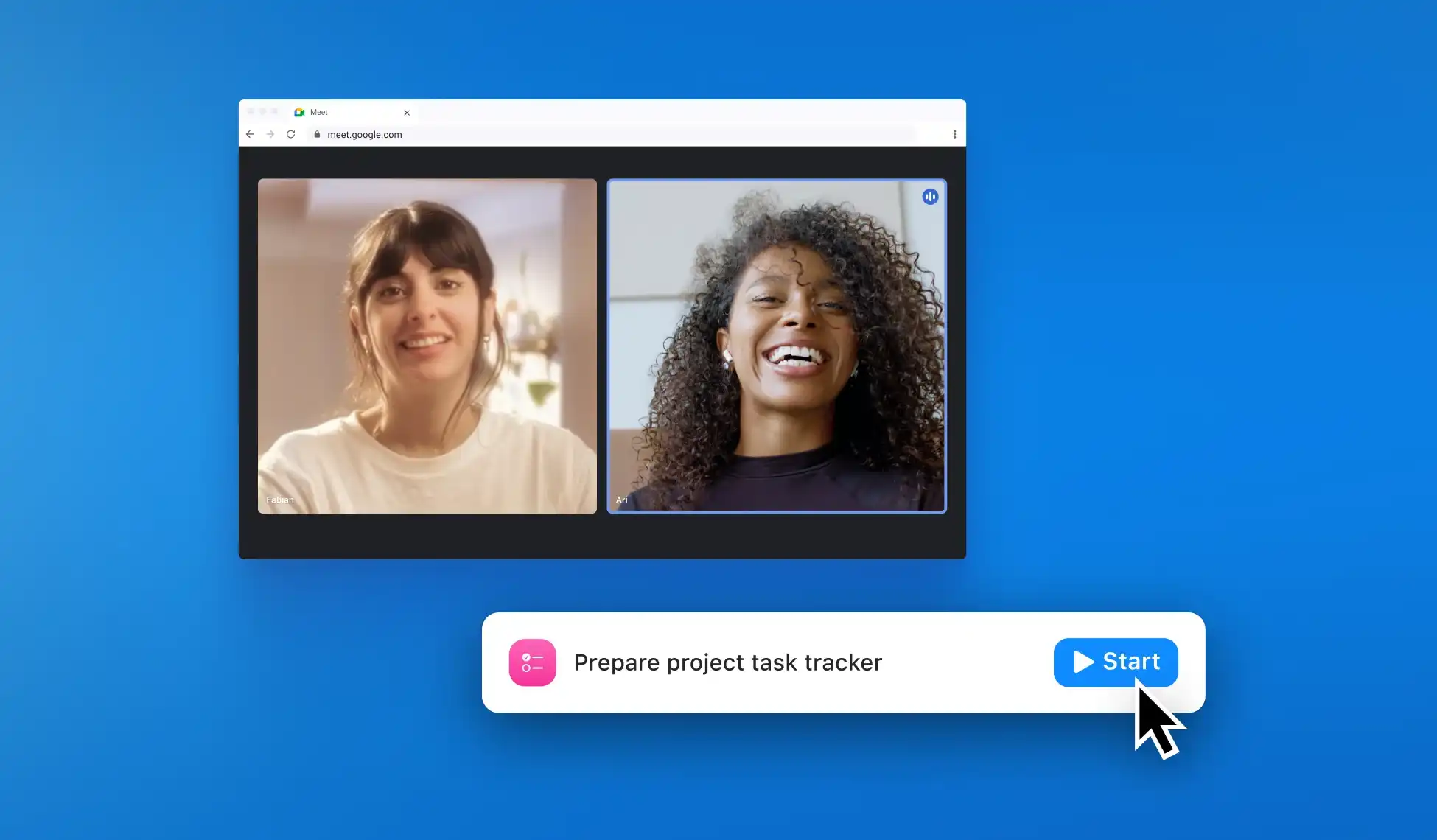Close the Meet tab

[407, 113]
